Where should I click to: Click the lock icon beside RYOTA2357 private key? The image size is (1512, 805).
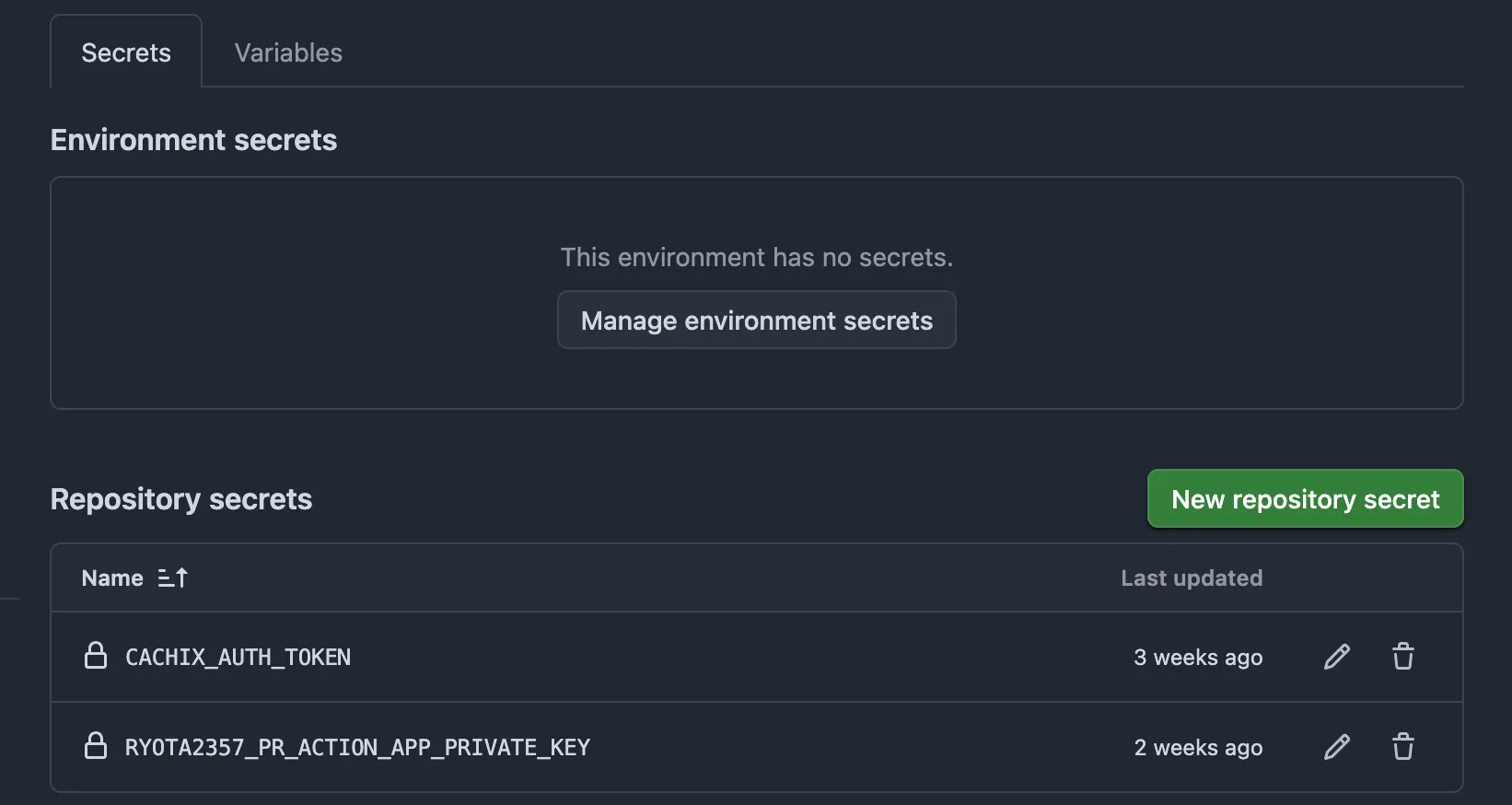pyautogui.click(x=97, y=747)
